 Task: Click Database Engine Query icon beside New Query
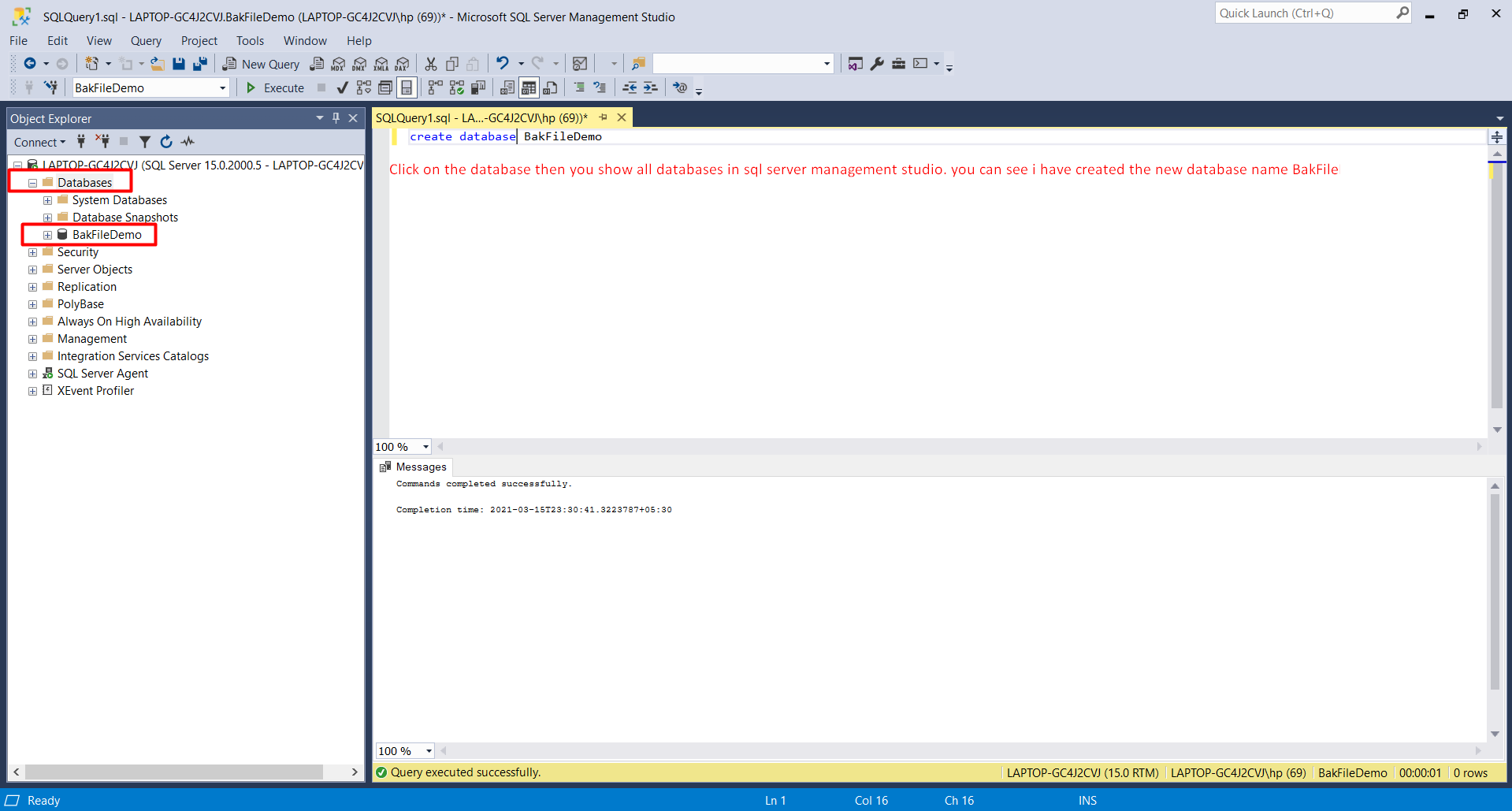tap(317, 64)
